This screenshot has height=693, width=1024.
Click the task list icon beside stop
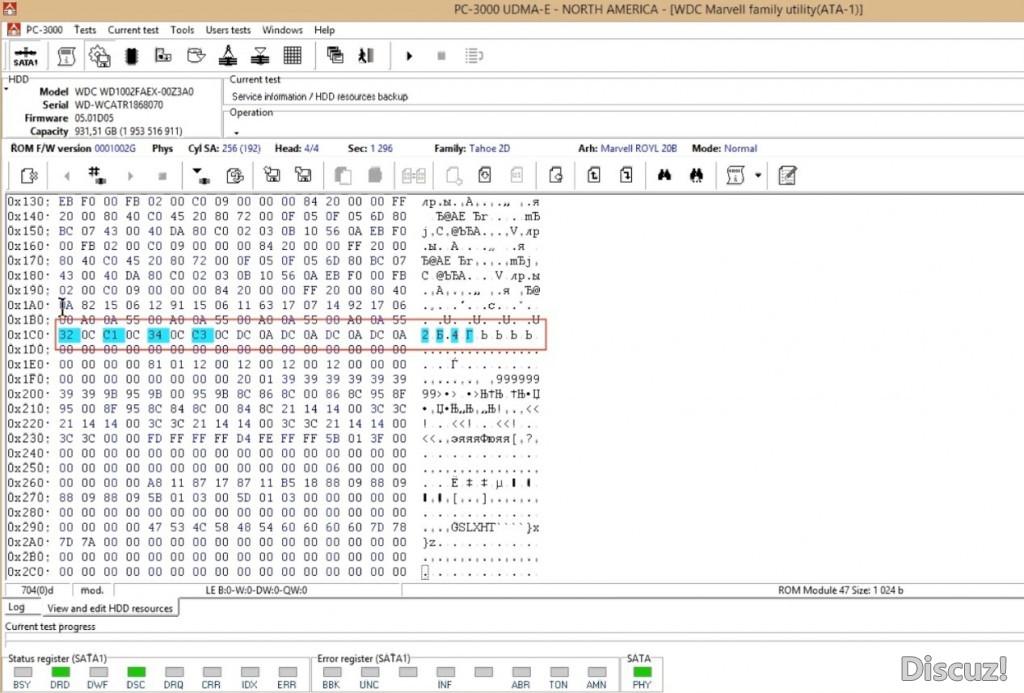474,56
